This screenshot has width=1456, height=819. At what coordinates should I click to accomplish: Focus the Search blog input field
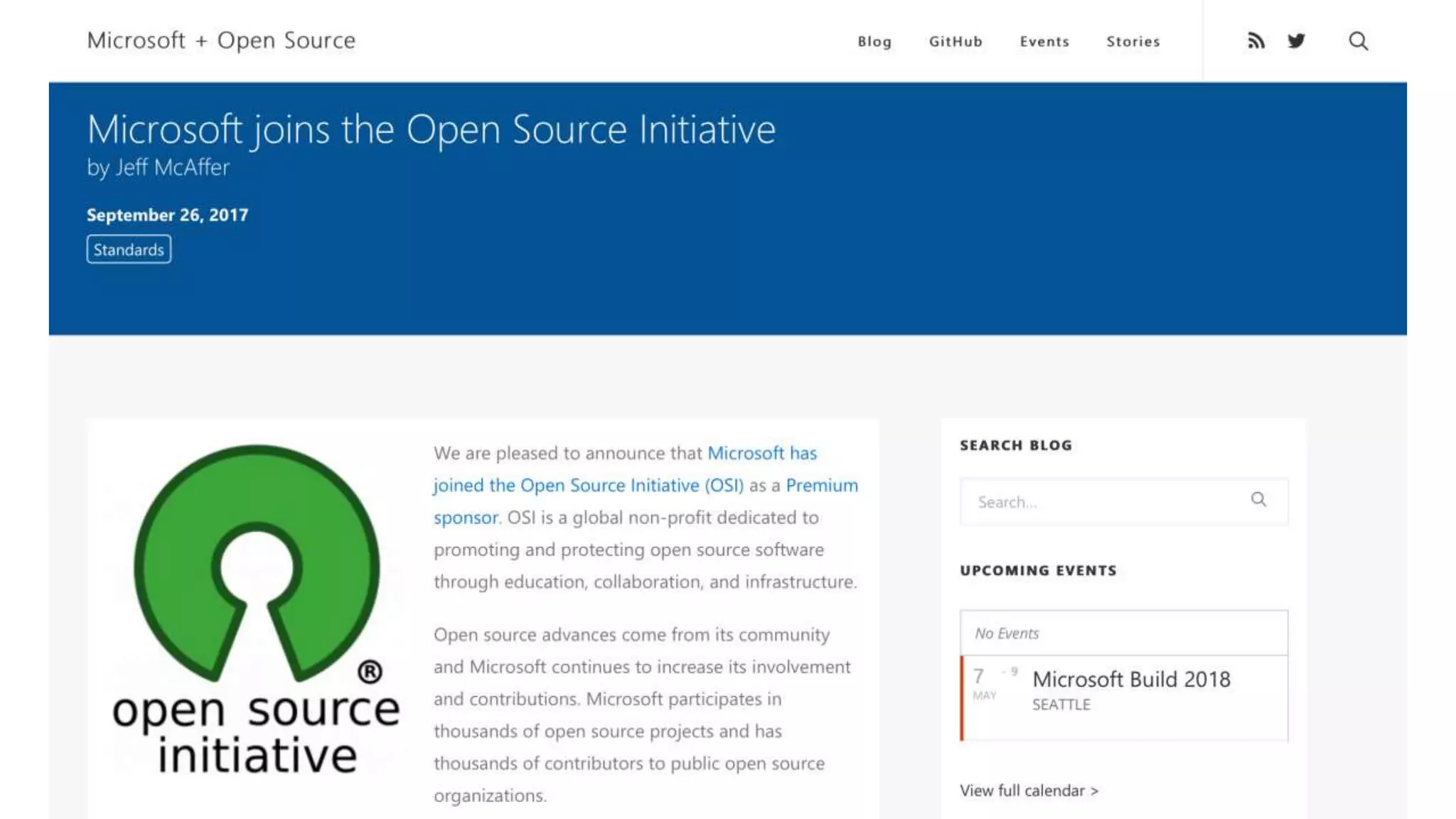click(x=1102, y=502)
